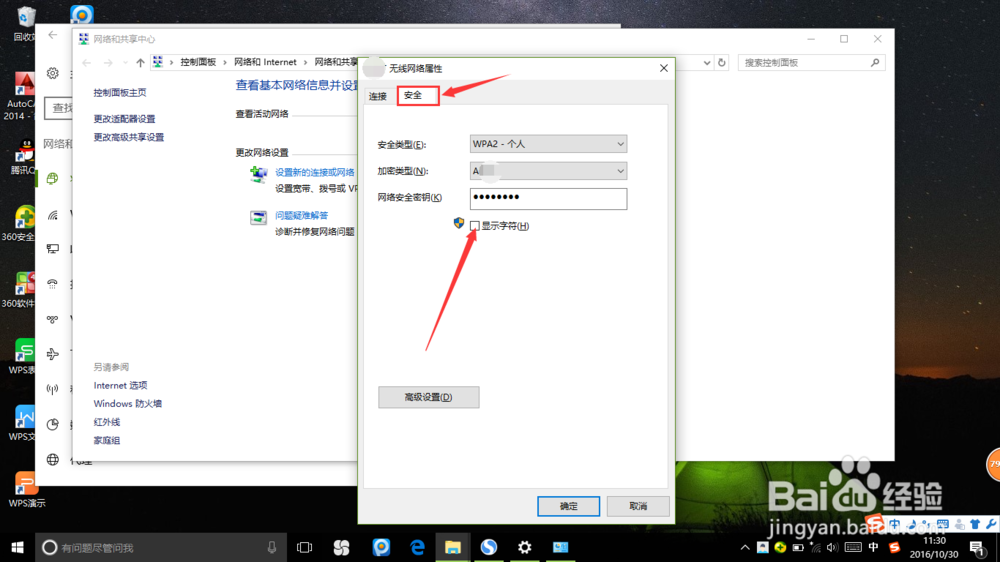The height and width of the screenshot is (562, 1000).
Task: Close the 无线网络属性 dialog
Action: (x=663, y=68)
